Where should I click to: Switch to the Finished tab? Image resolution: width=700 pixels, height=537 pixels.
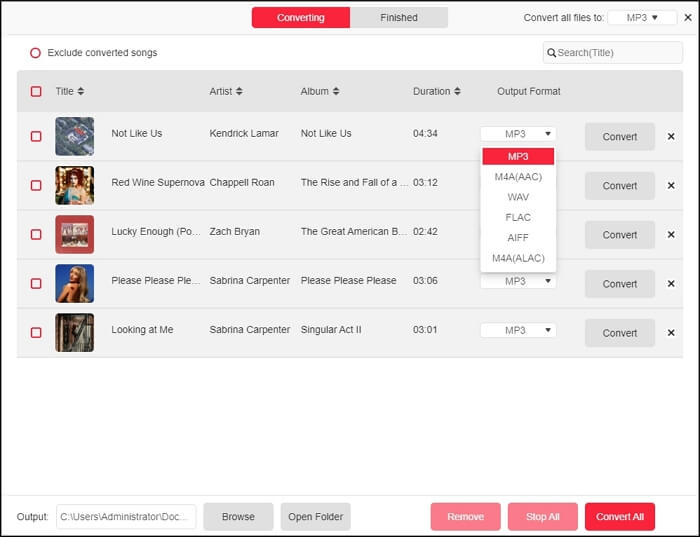tap(399, 17)
